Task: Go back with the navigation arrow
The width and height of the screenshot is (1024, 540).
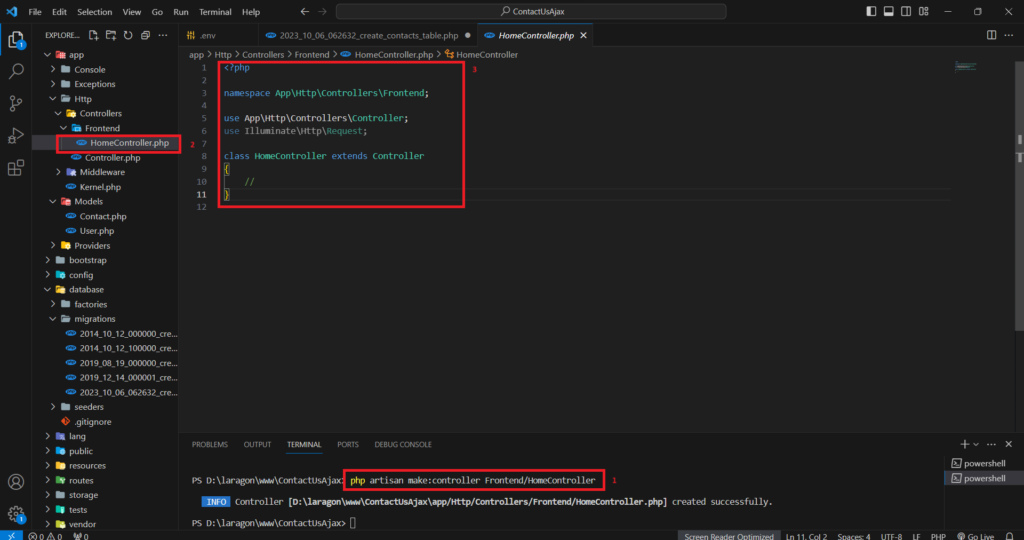Action: point(304,12)
